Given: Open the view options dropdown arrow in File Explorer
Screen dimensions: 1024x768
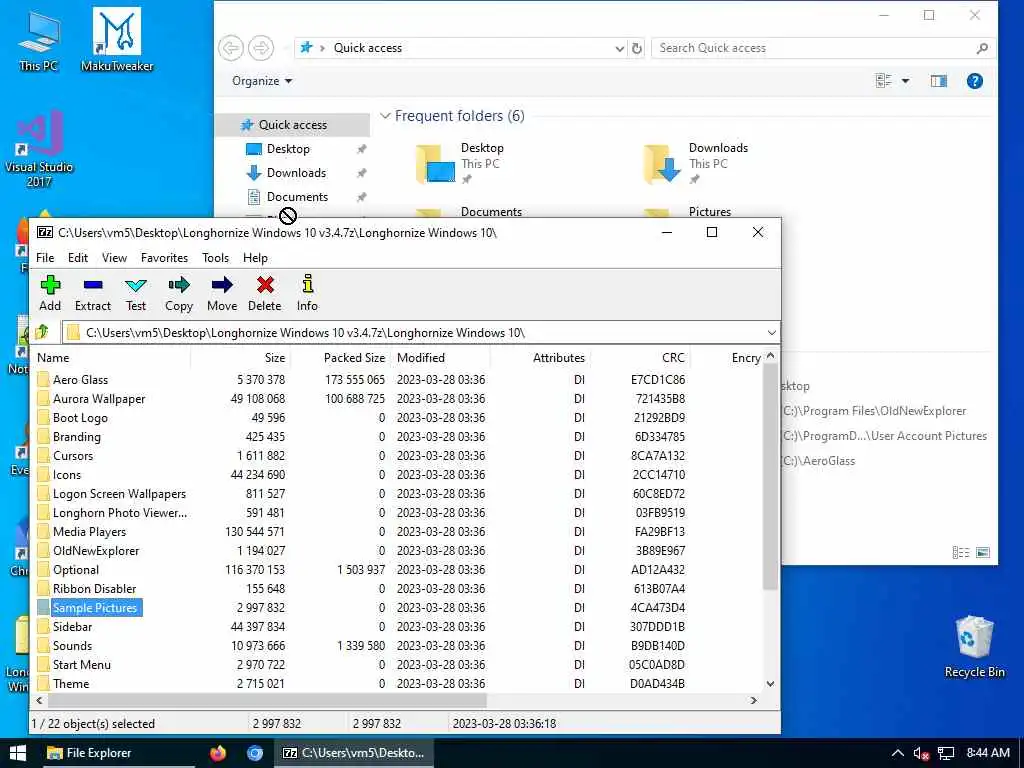Looking at the screenshot, I should click(905, 81).
